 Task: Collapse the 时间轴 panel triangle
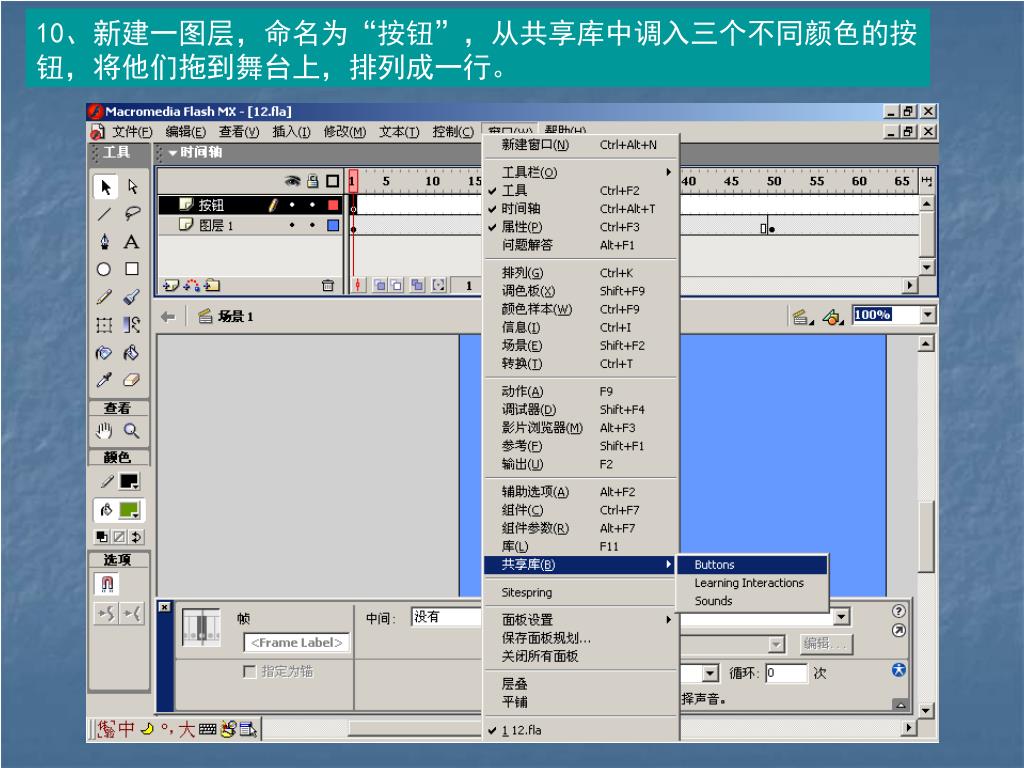pyautogui.click(x=172, y=153)
